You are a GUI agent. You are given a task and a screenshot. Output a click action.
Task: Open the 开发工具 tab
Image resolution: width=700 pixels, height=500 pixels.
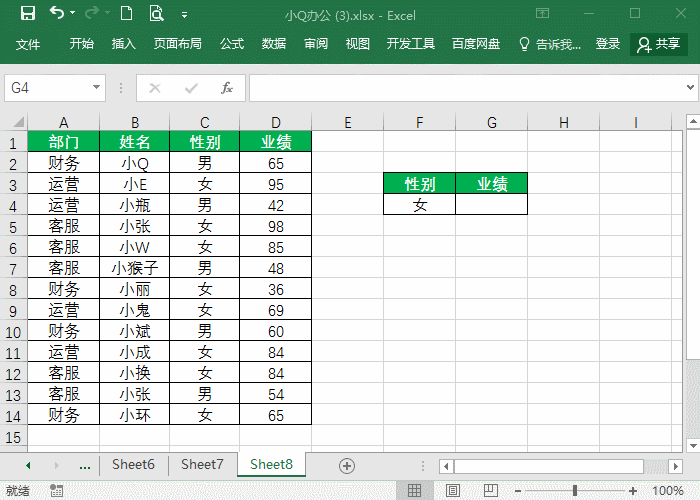tap(411, 43)
